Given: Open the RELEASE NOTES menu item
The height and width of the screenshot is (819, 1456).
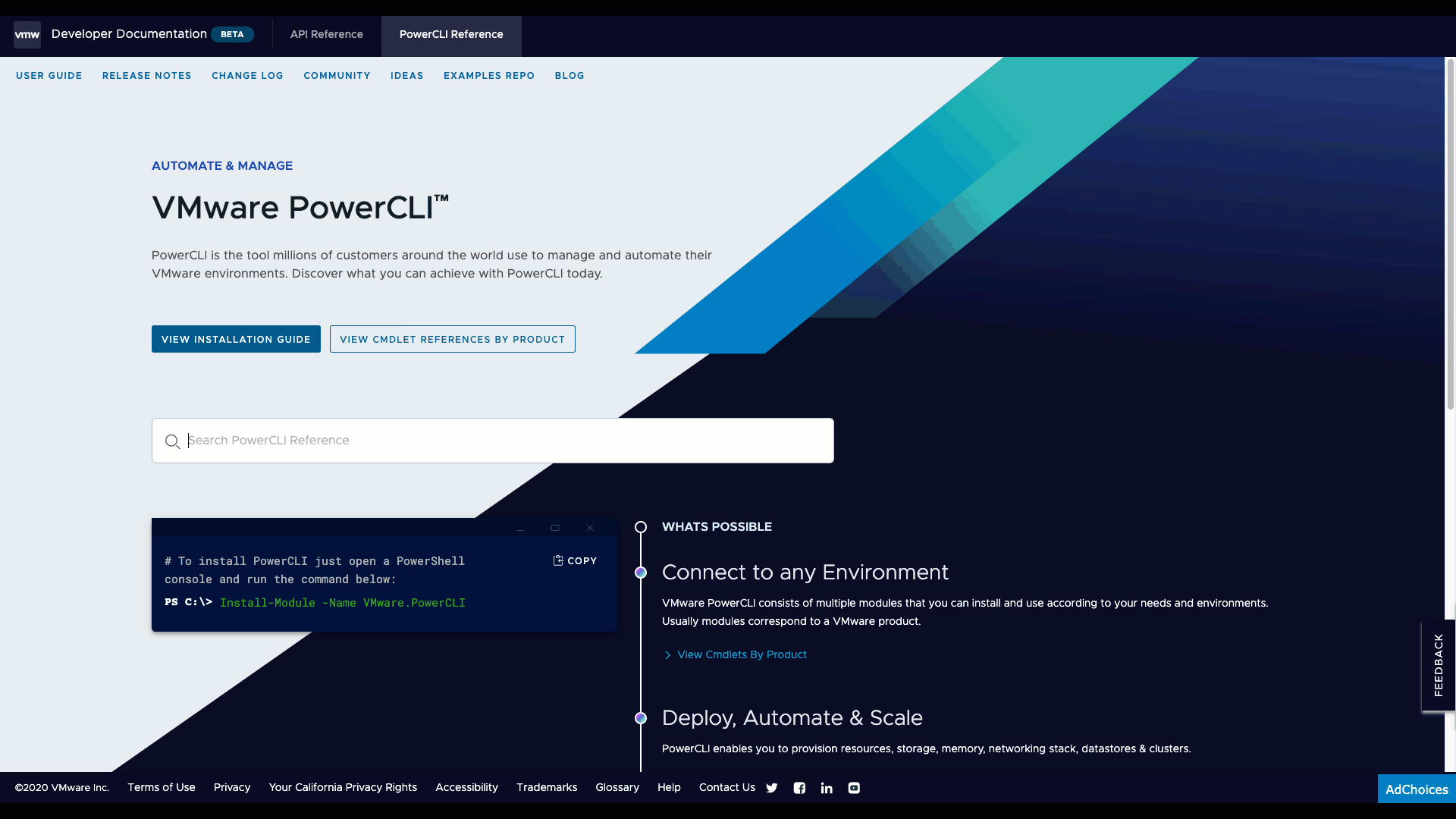Looking at the screenshot, I should coord(146,75).
